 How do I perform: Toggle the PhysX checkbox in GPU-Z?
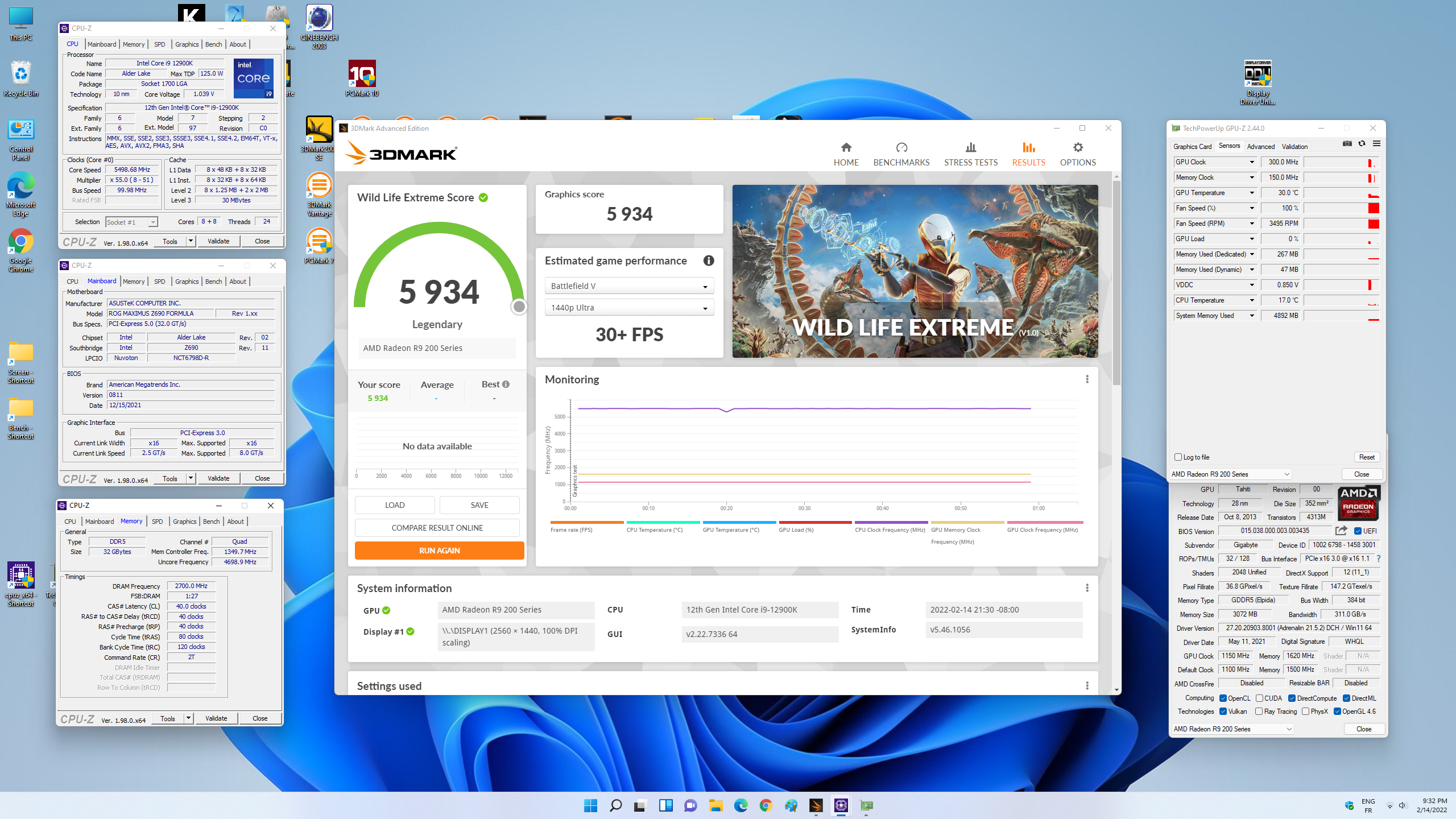tap(1305, 711)
